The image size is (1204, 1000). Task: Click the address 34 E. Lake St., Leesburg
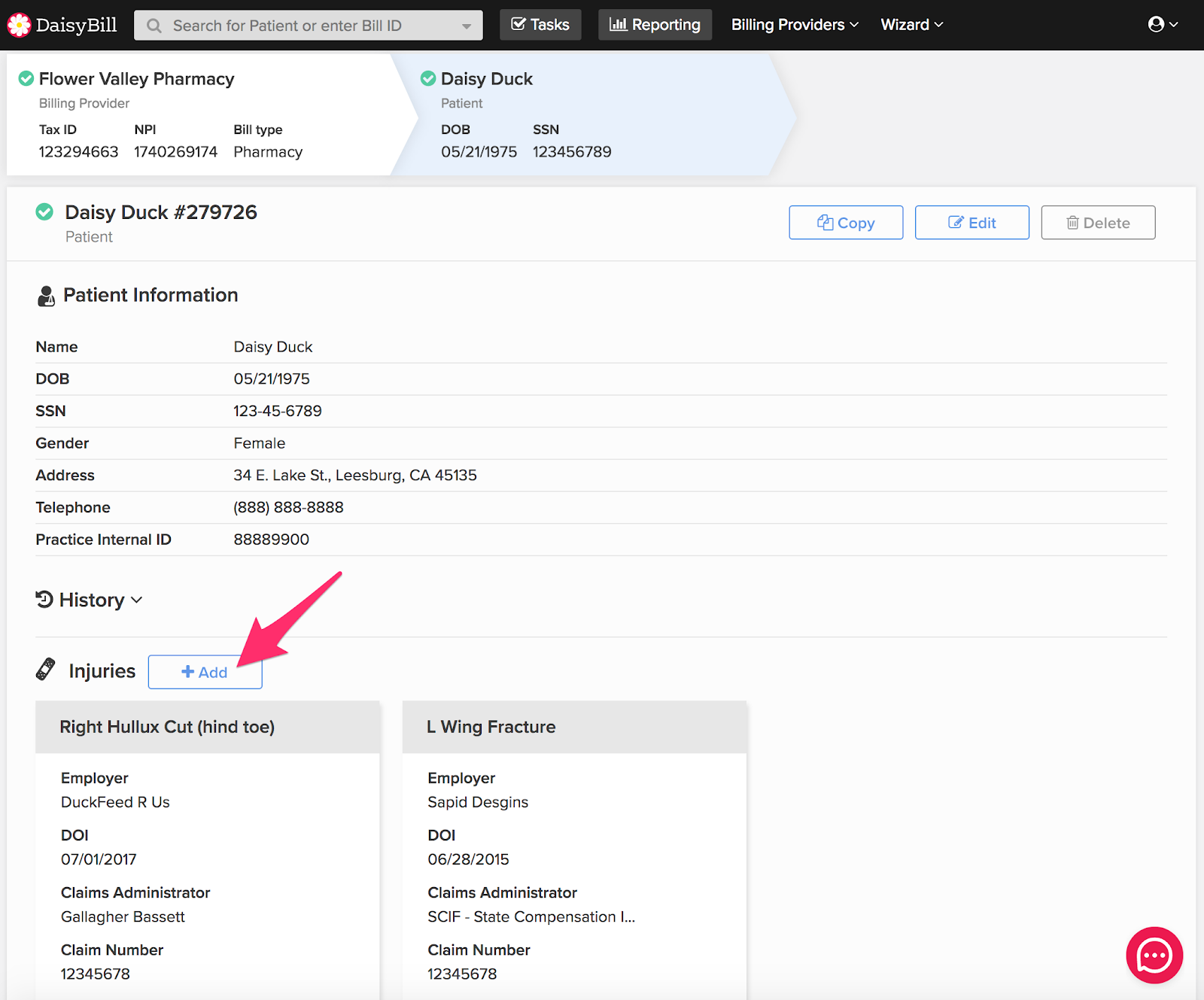click(355, 476)
